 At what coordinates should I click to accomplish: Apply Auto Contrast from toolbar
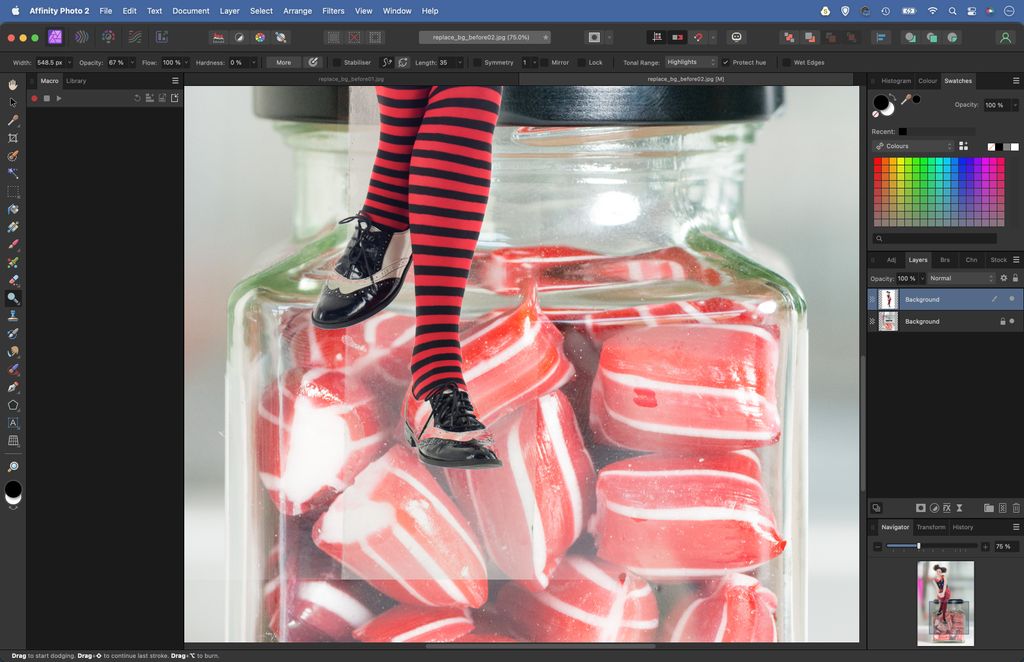(x=239, y=37)
